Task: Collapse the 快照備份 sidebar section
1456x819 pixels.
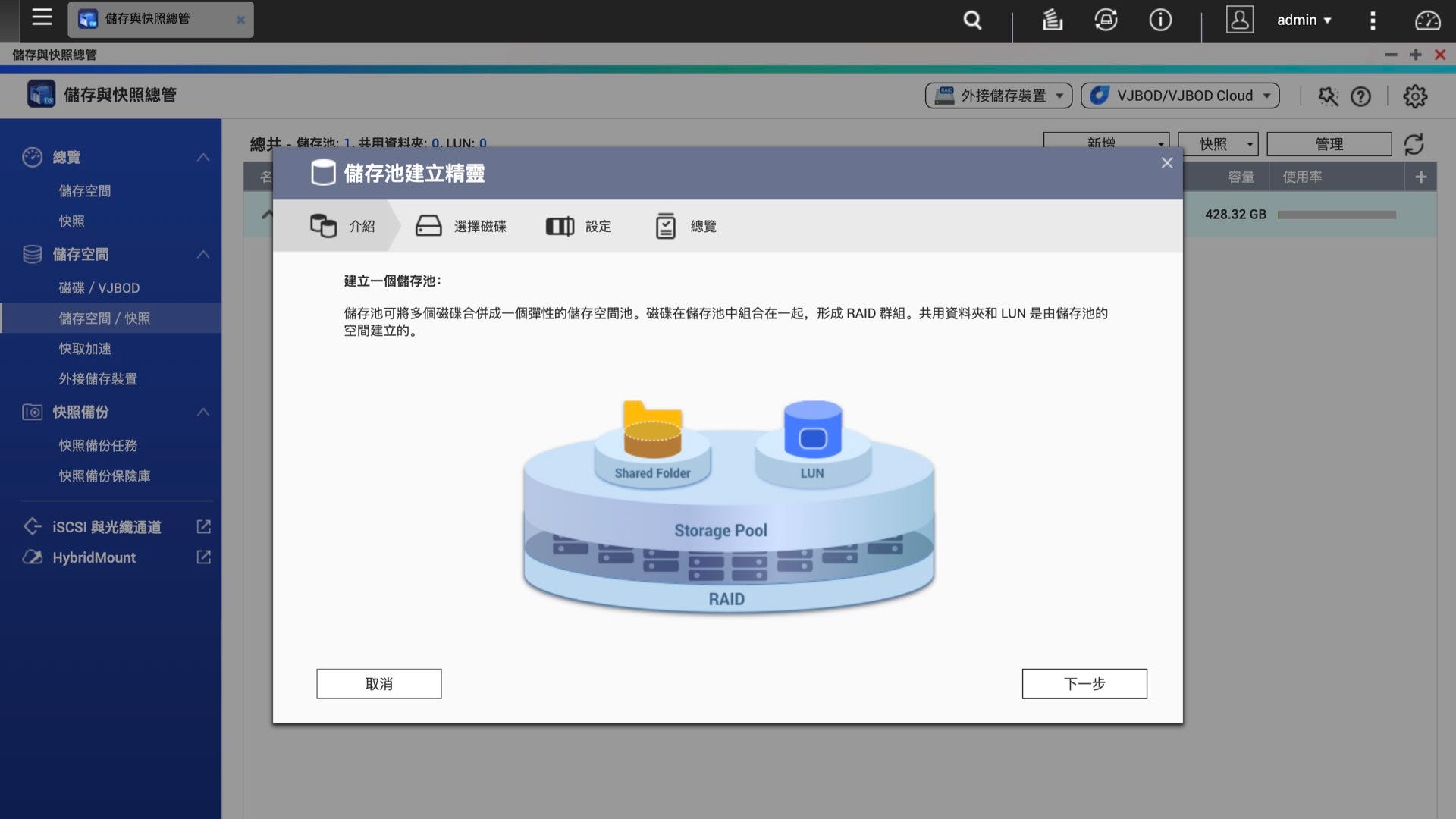Action: click(x=203, y=412)
